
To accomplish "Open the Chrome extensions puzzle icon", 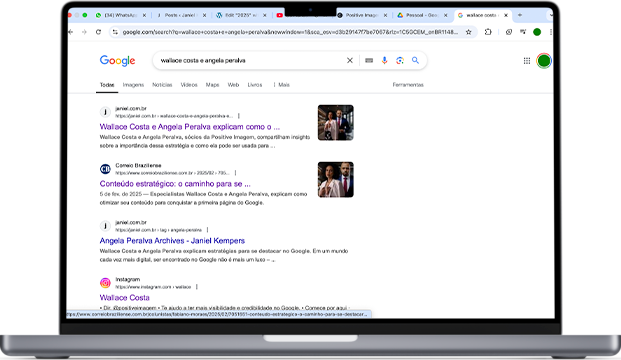I will point(488,32).
